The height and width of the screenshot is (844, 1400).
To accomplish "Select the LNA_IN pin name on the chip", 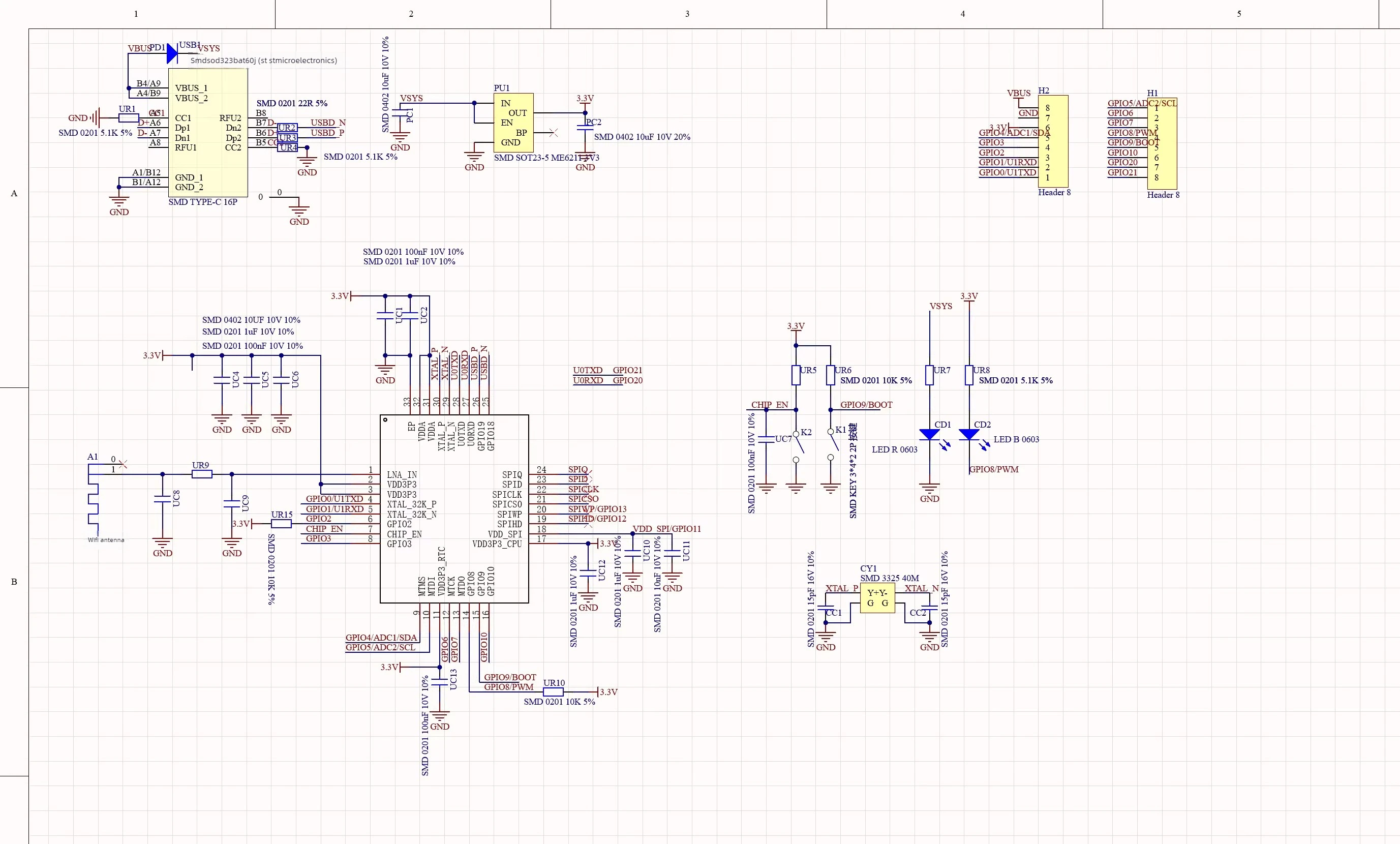I will tap(402, 474).
